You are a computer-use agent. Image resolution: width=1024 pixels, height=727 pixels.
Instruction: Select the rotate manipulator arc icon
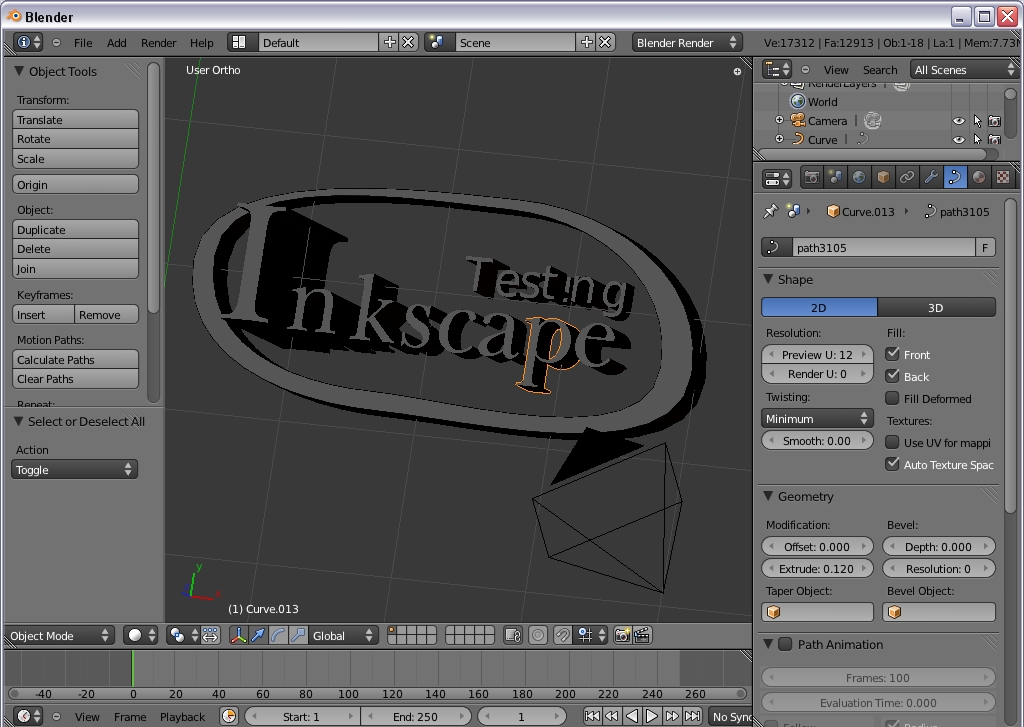point(278,636)
